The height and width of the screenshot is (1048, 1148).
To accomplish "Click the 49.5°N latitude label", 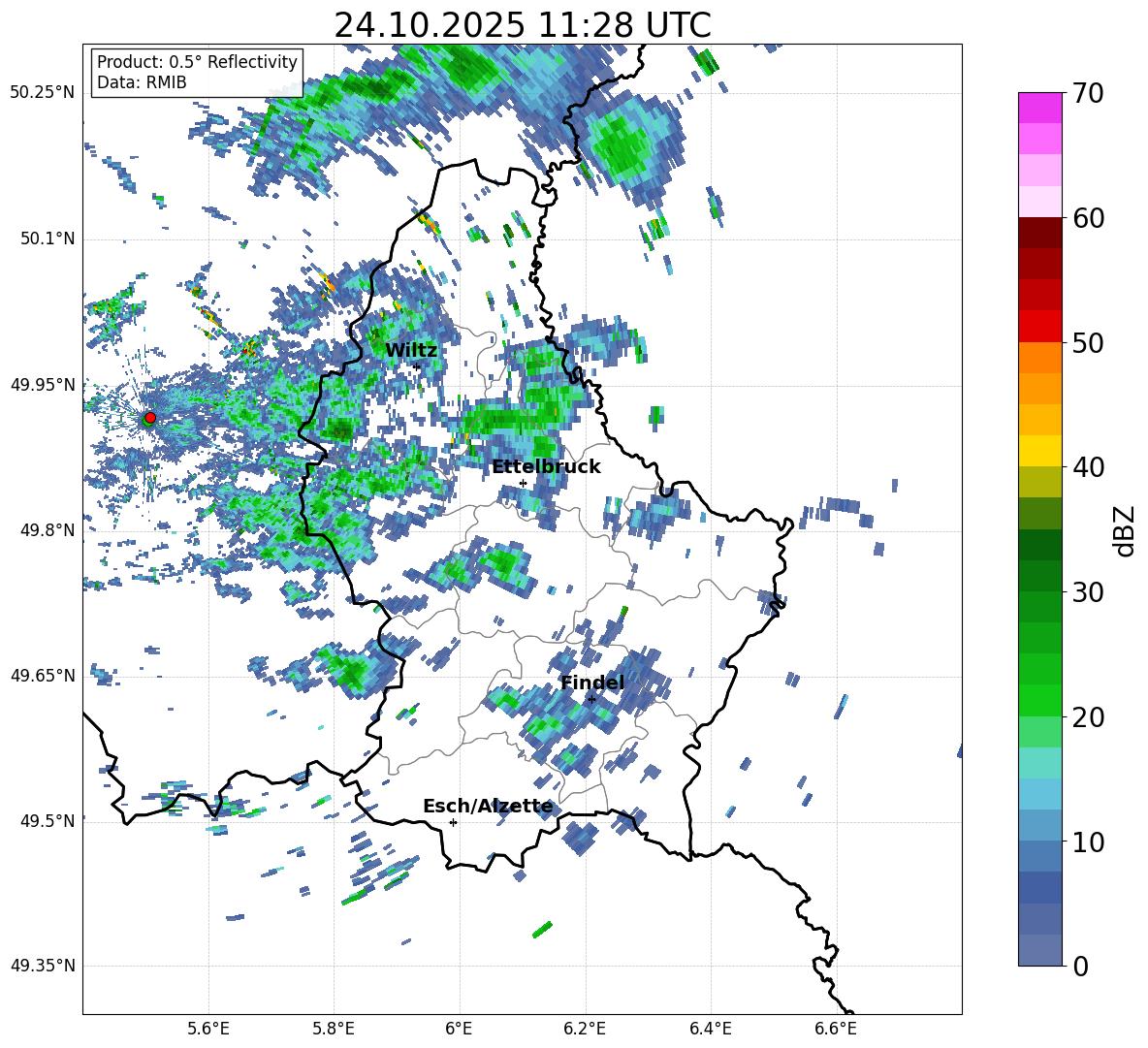I will pyautogui.click(x=48, y=821).
